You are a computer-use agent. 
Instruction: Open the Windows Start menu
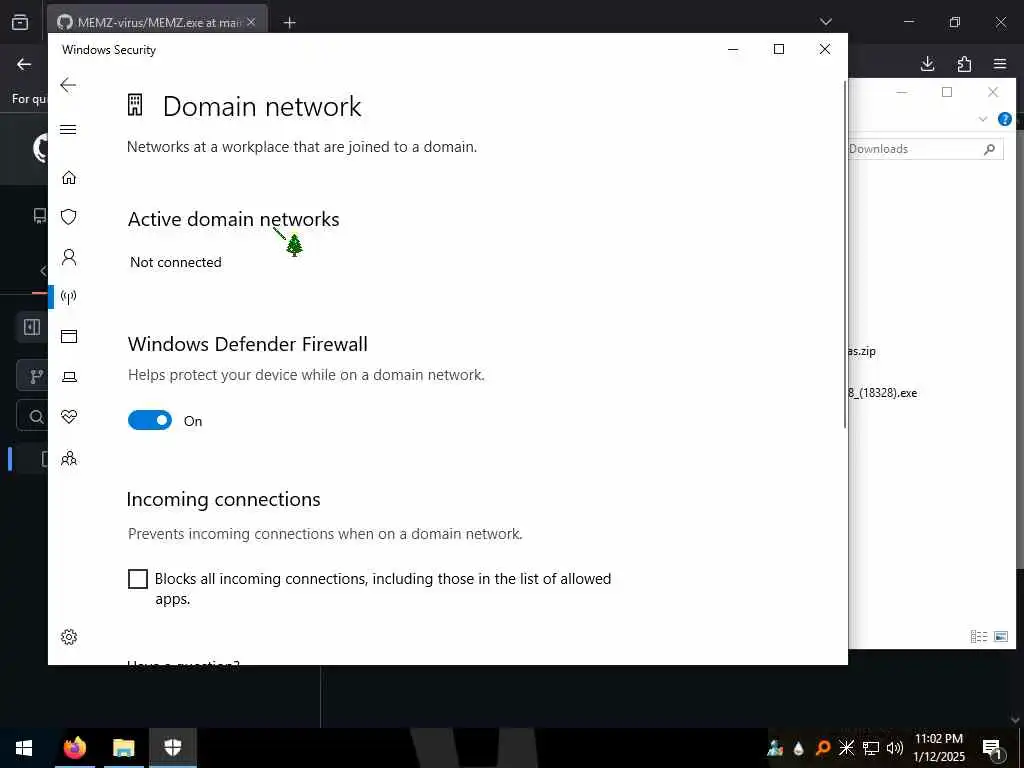pyautogui.click(x=24, y=748)
